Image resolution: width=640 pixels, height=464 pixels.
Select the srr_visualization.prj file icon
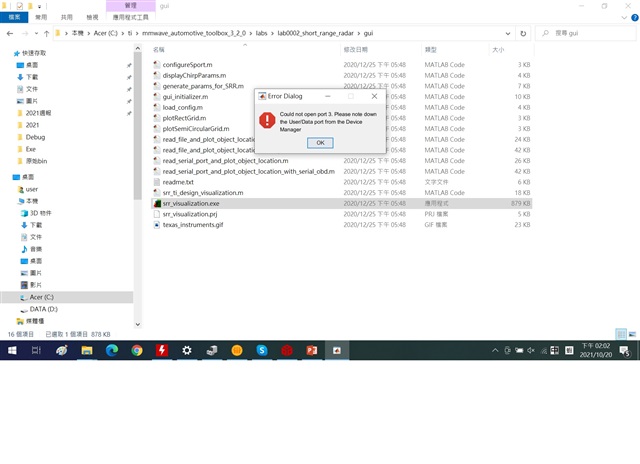157,214
